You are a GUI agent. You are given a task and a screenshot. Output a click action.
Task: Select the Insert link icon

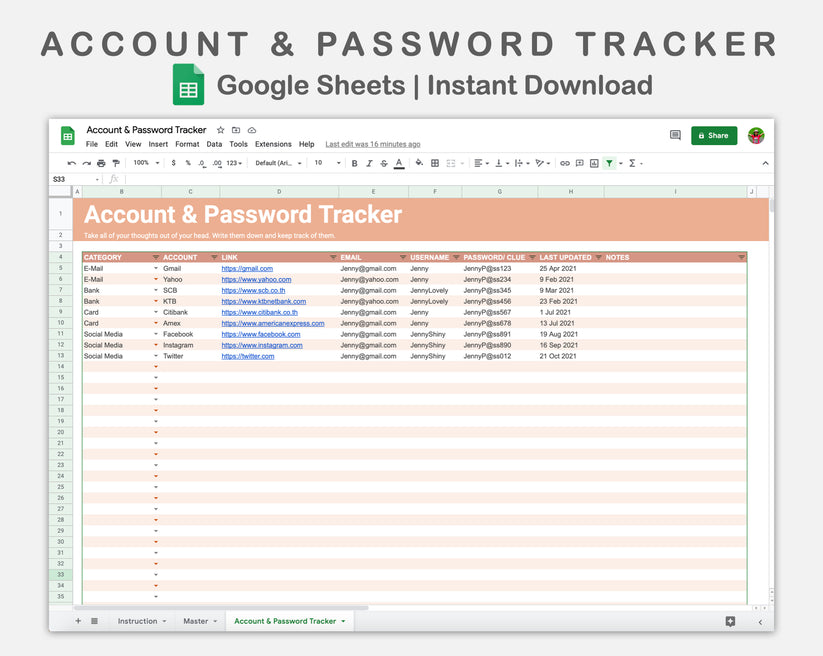[x=564, y=163]
